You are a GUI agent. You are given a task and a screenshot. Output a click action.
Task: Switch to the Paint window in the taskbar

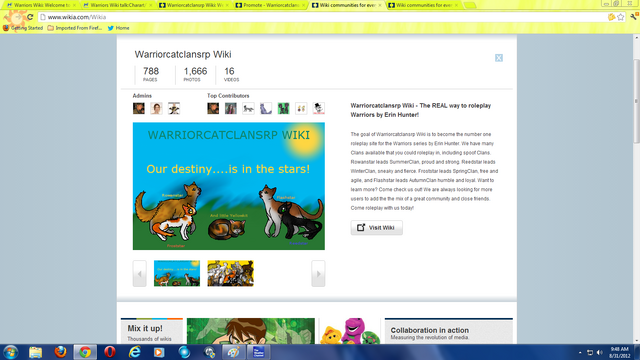(233, 352)
